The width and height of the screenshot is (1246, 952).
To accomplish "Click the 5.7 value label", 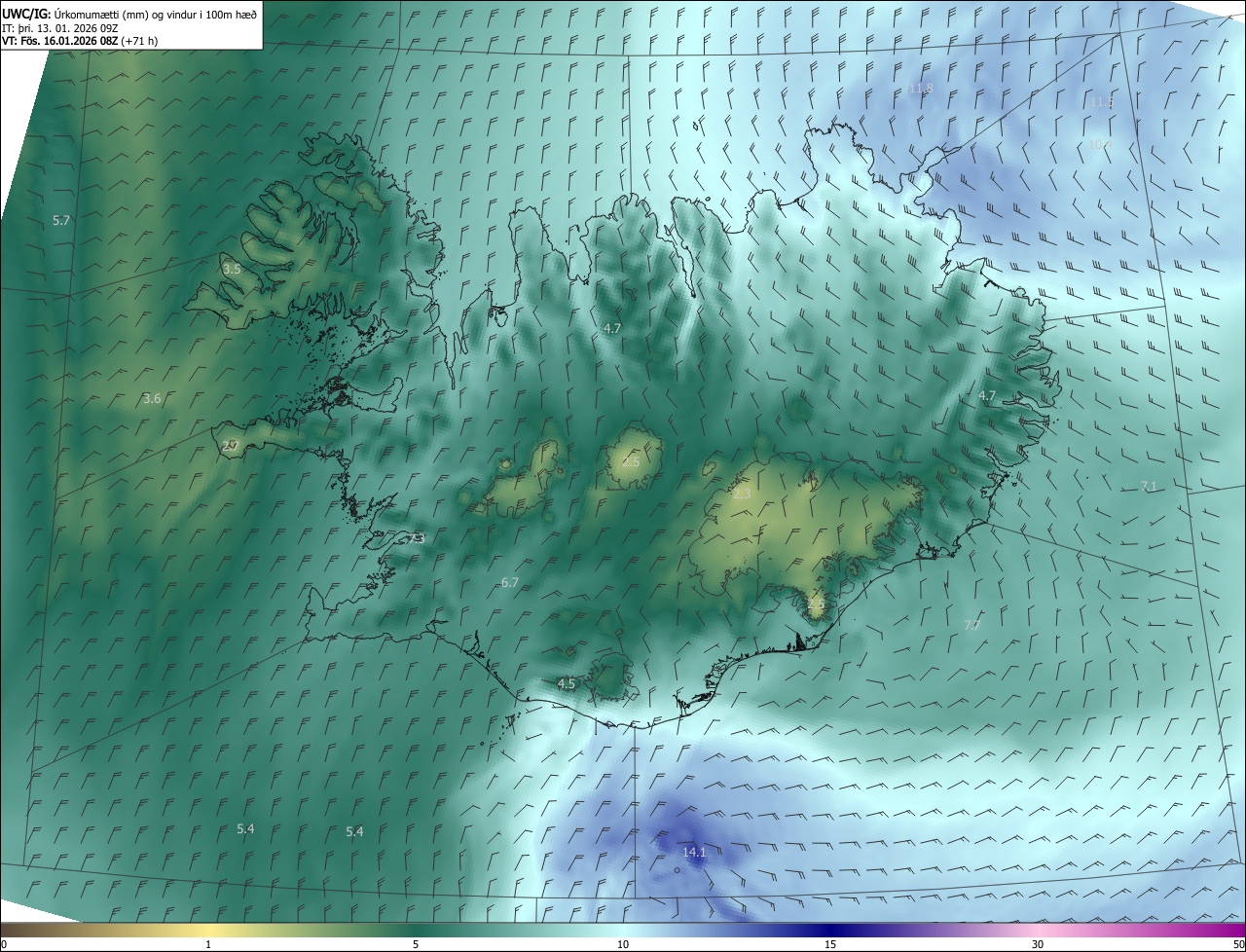I will [x=61, y=221].
